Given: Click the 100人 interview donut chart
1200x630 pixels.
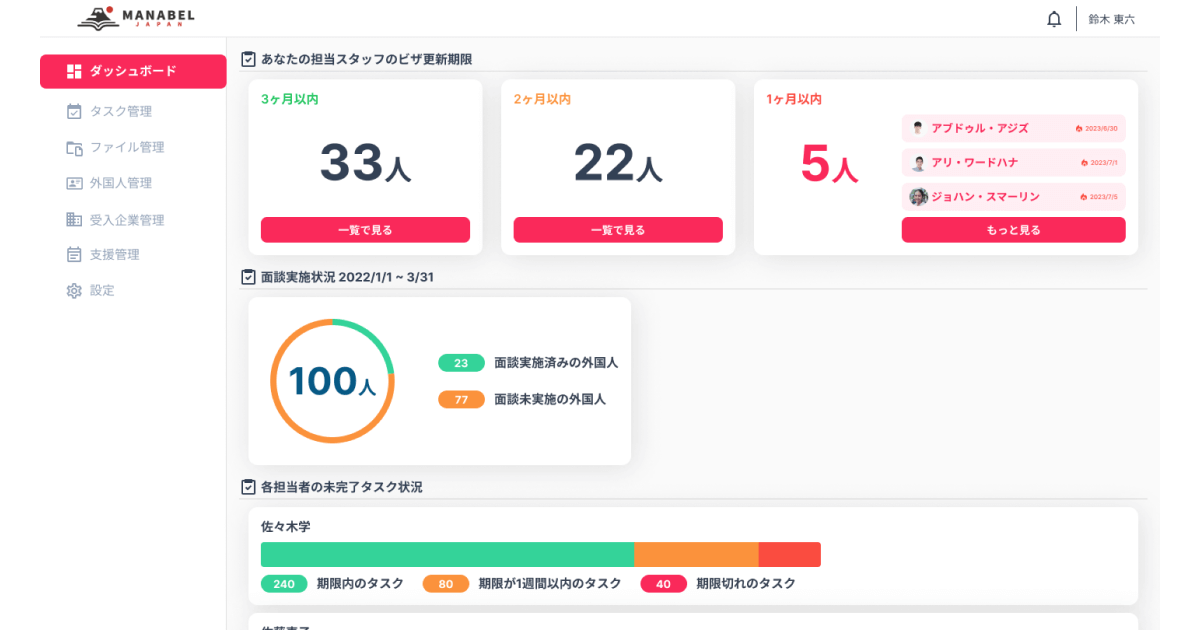Looking at the screenshot, I should point(332,381).
